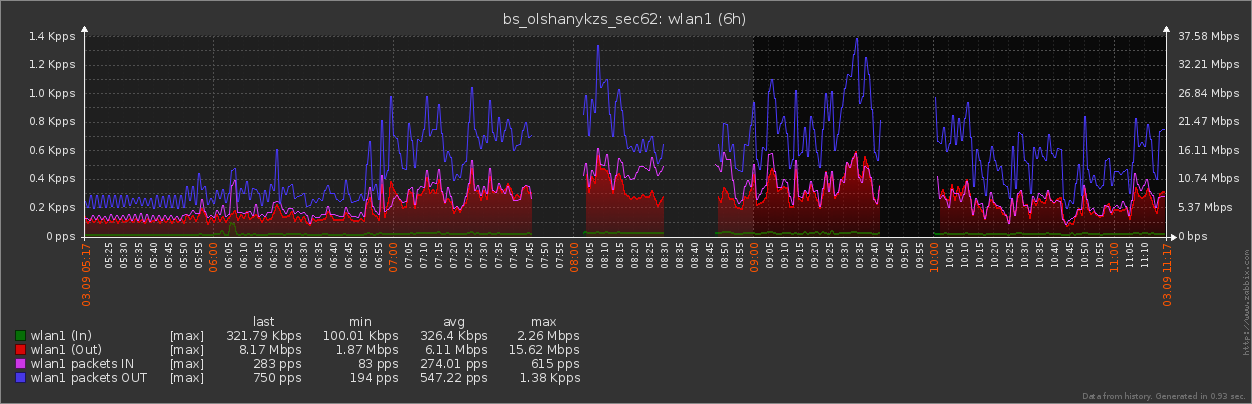Screen dimensions: 1252x404
Task: Select legend label wlan1 packets IN
Action: point(81,364)
